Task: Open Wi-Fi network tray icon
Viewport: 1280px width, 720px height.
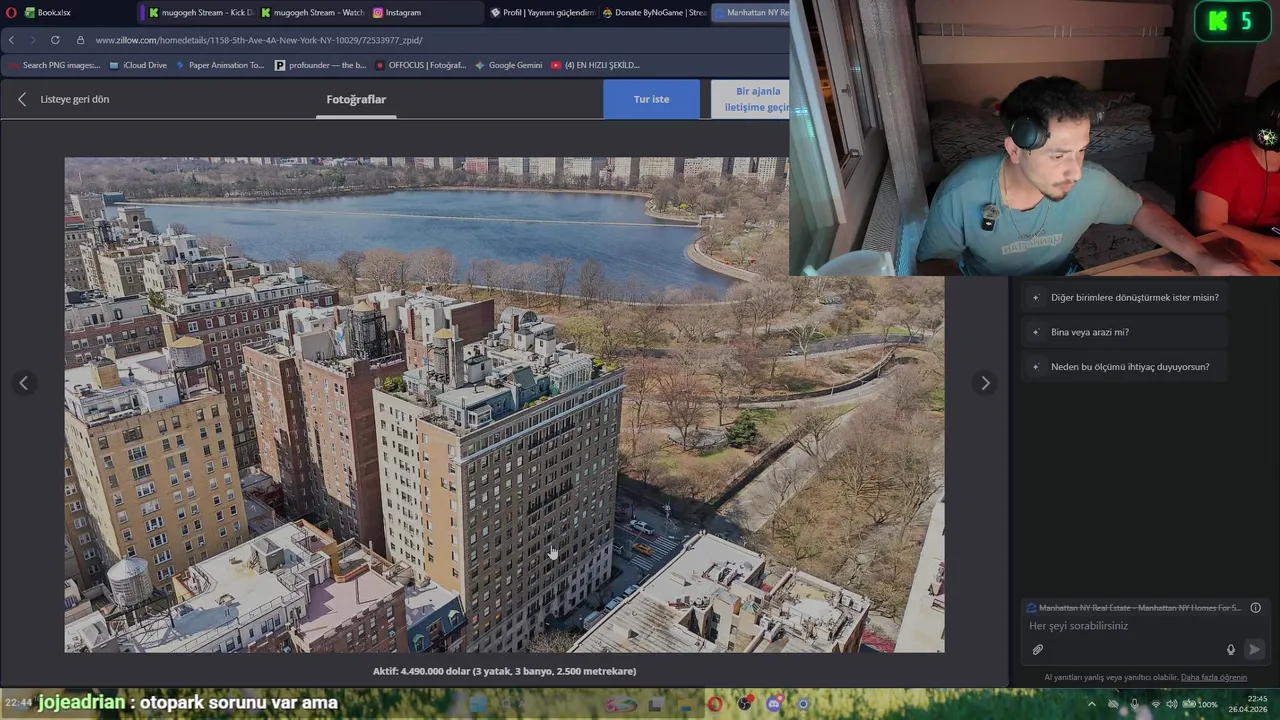Action: (1156, 704)
